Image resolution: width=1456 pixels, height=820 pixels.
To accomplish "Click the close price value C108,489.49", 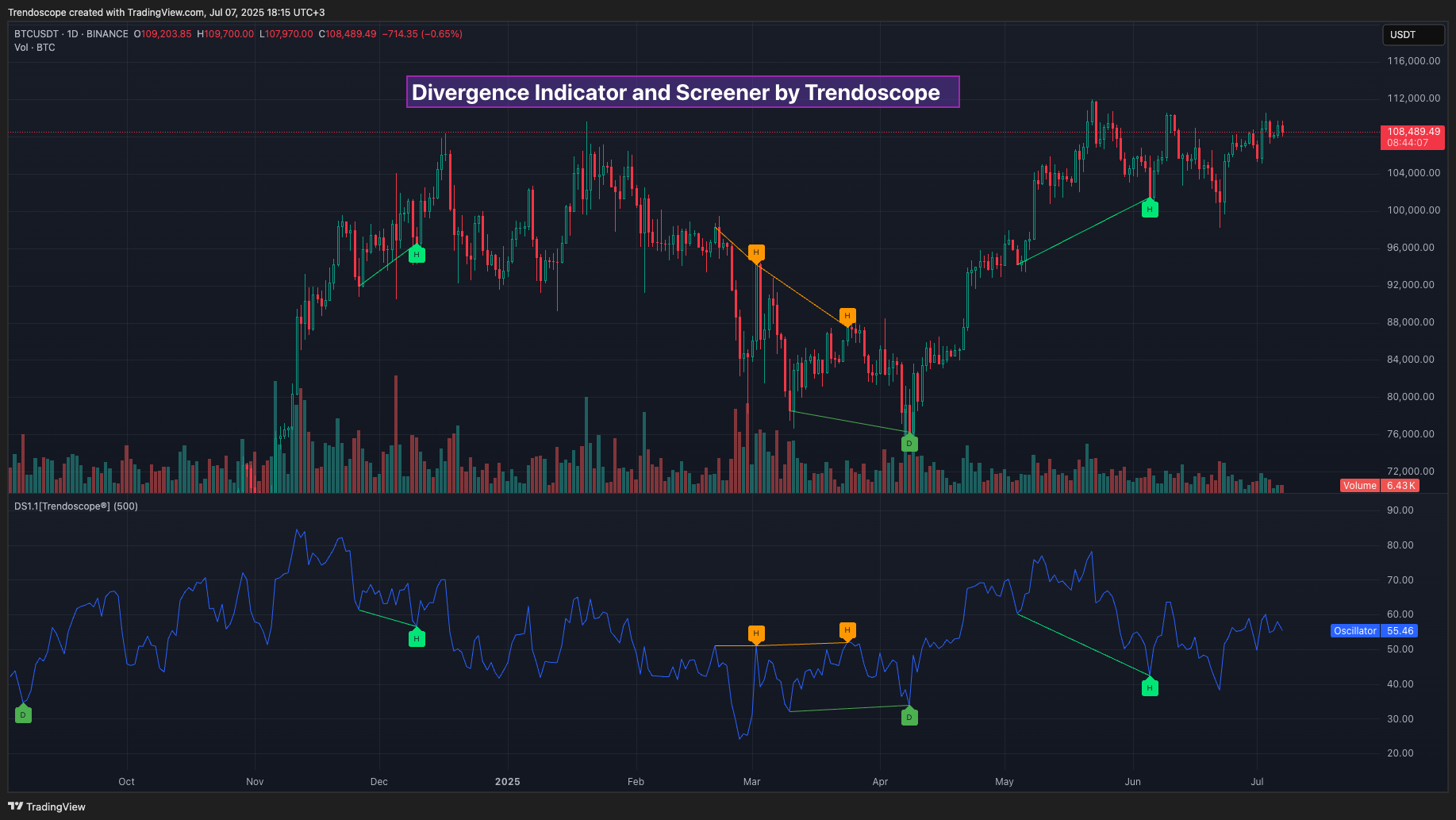I will point(348,34).
